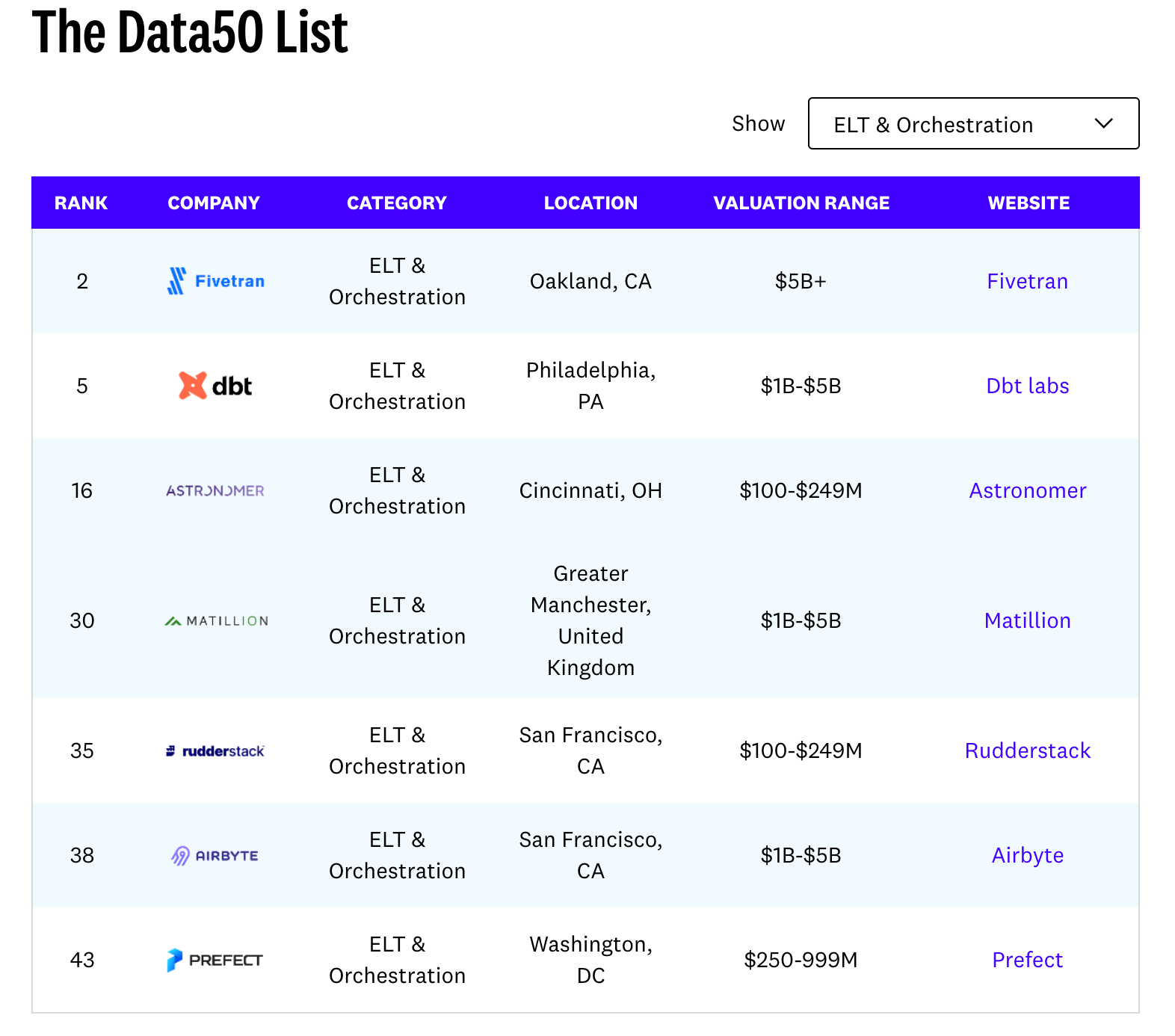Click the Philadelphia, PA location cell
The height and width of the screenshot is (1036, 1175).
590,386
